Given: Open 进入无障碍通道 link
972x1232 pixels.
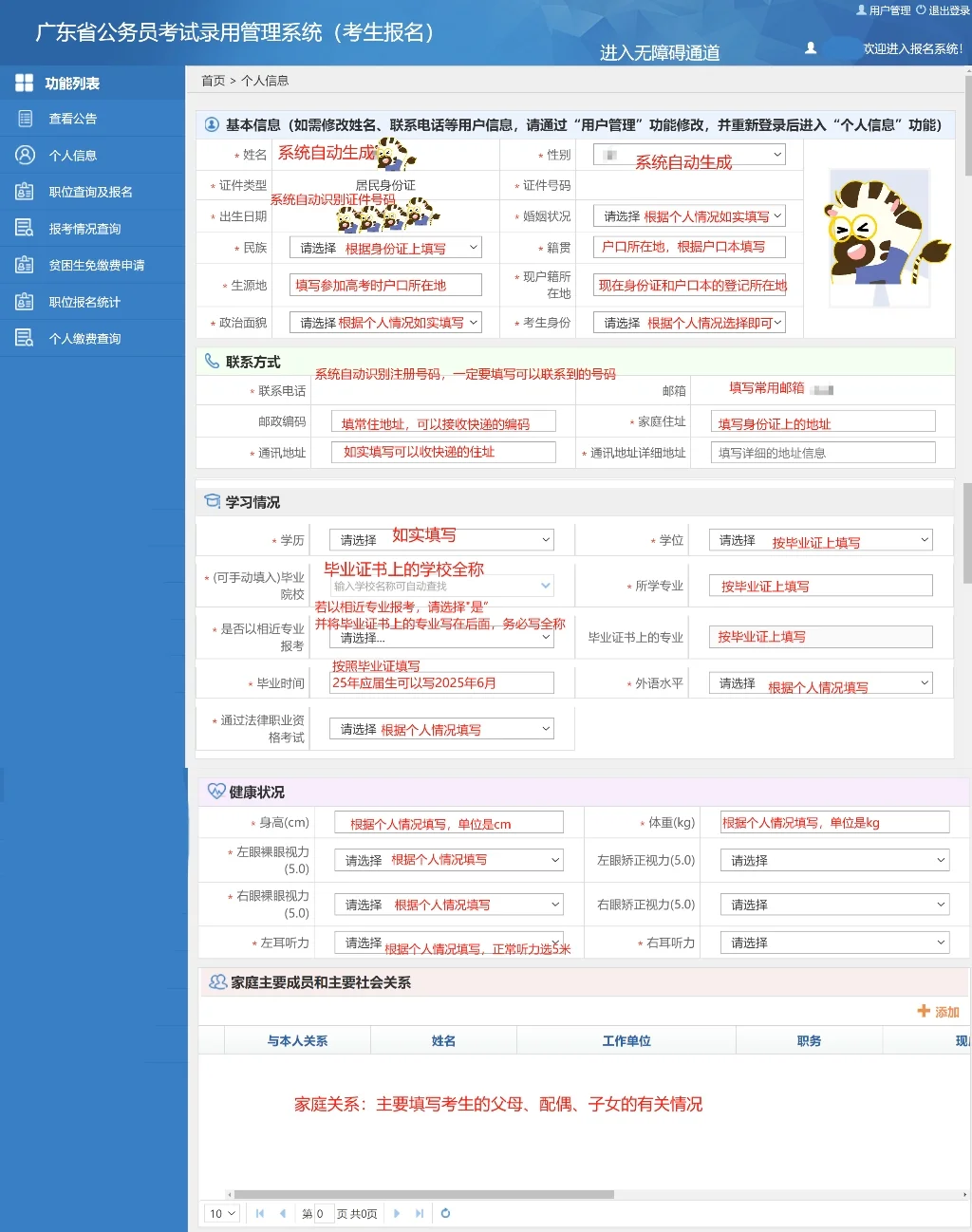Looking at the screenshot, I should click(659, 54).
